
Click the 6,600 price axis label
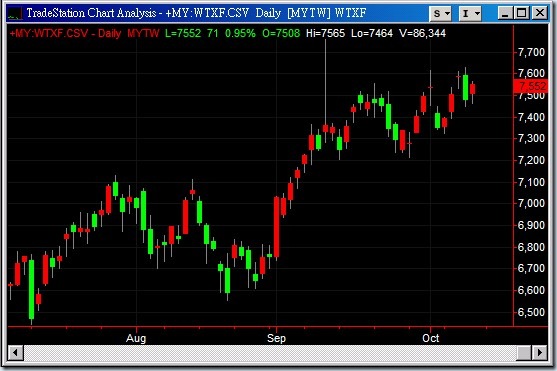531,290
